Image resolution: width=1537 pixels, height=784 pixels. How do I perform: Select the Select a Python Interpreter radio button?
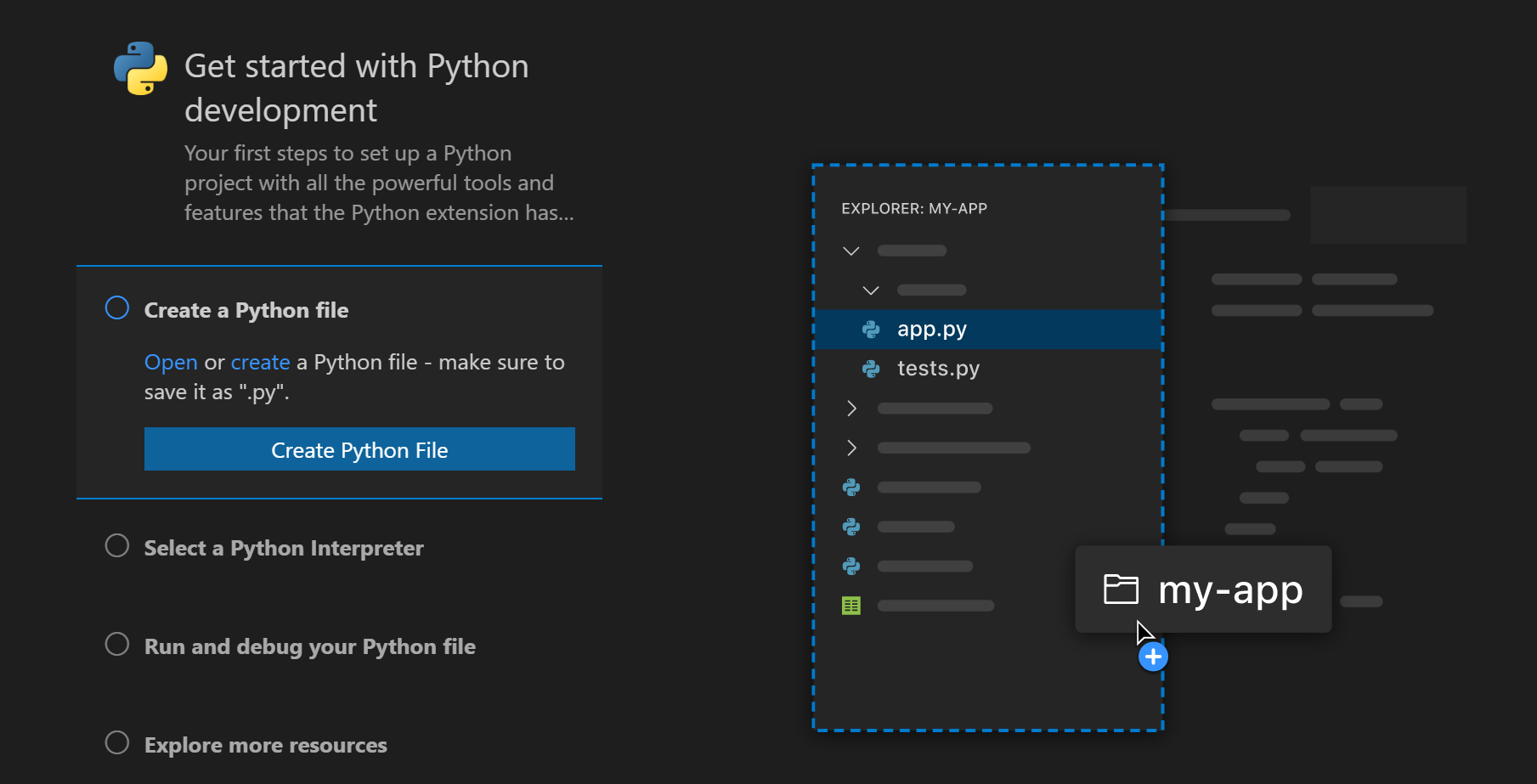[116, 546]
